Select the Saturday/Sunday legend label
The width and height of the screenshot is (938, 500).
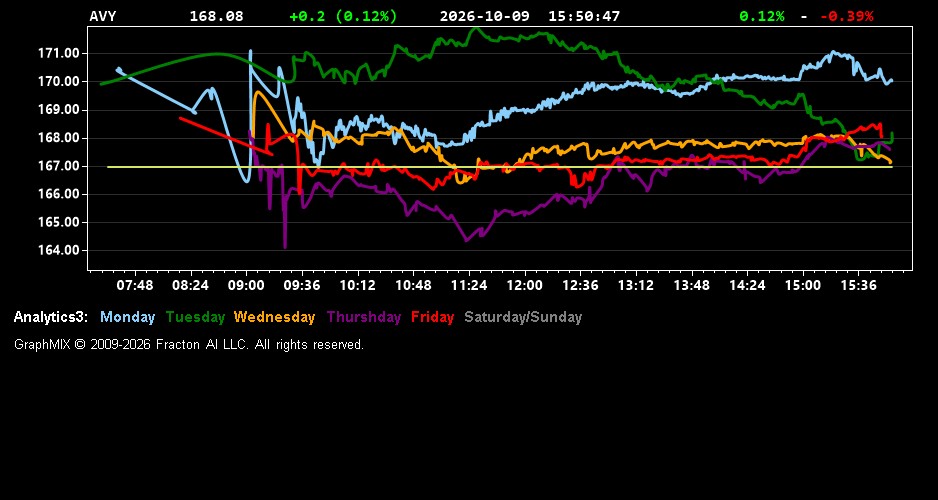tap(523, 317)
